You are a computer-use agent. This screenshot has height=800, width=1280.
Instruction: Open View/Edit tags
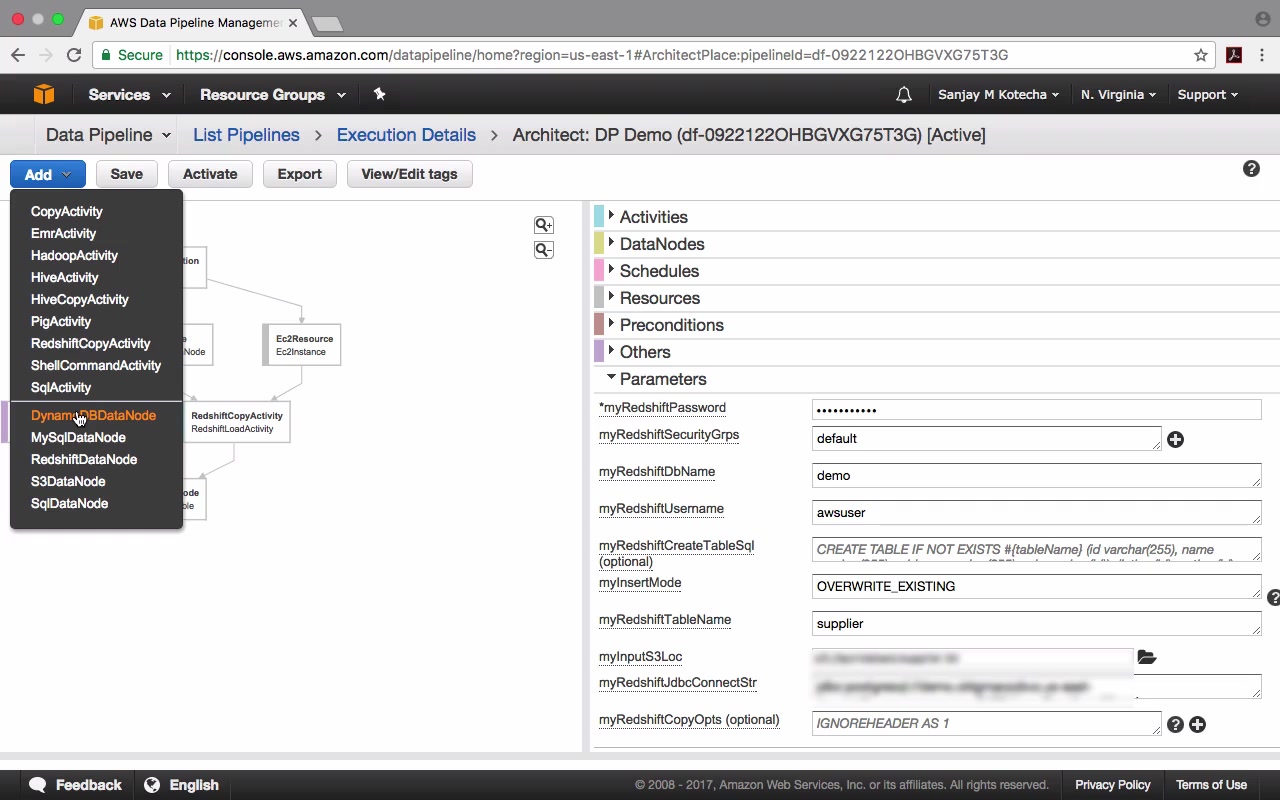tap(409, 174)
